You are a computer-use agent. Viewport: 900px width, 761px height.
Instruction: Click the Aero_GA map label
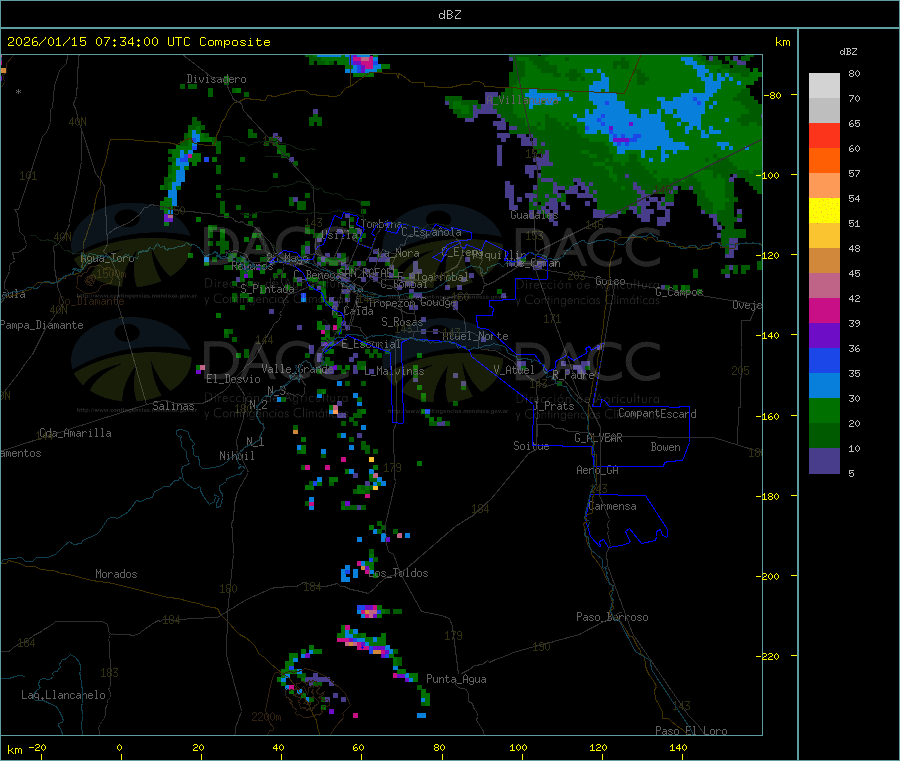598,470
